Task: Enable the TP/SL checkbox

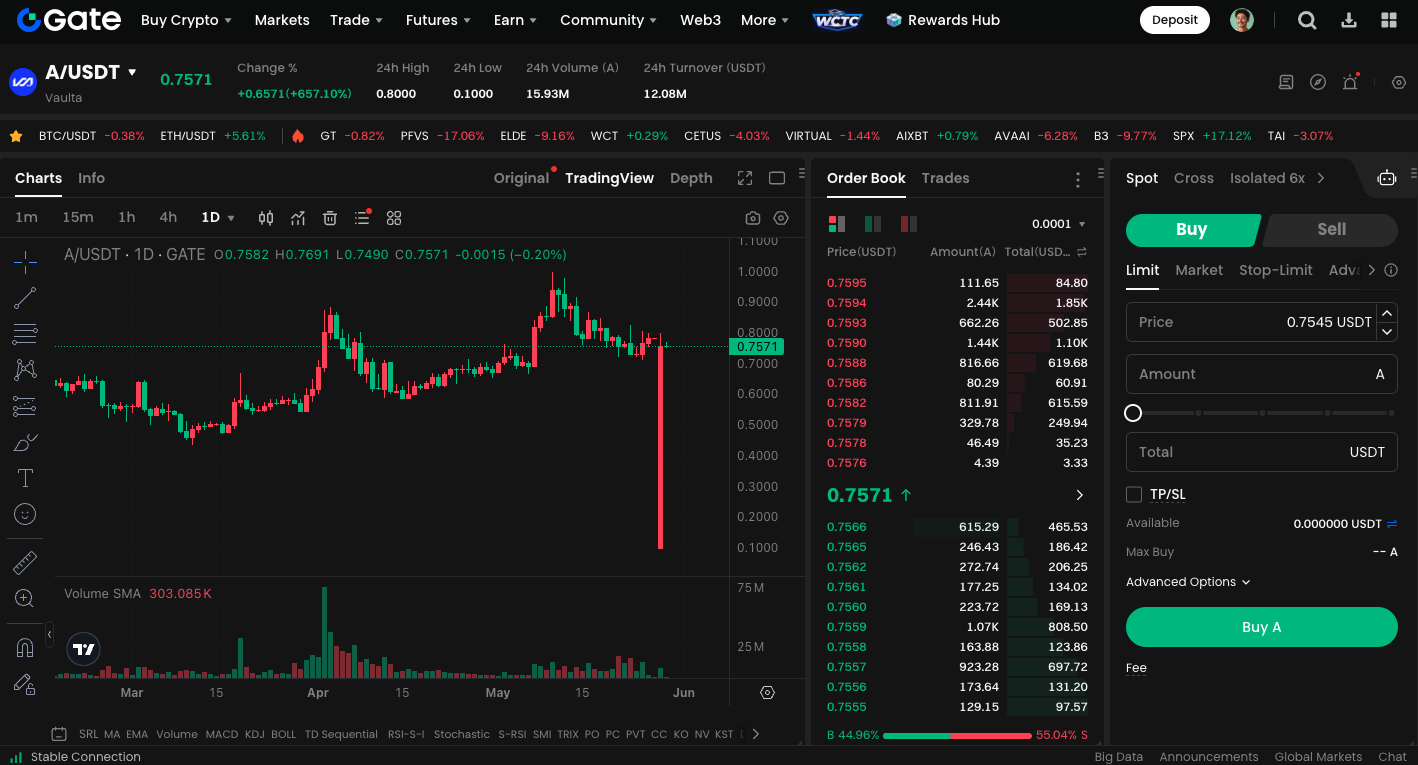Action: pyautogui.click(x=1134, y=493)
